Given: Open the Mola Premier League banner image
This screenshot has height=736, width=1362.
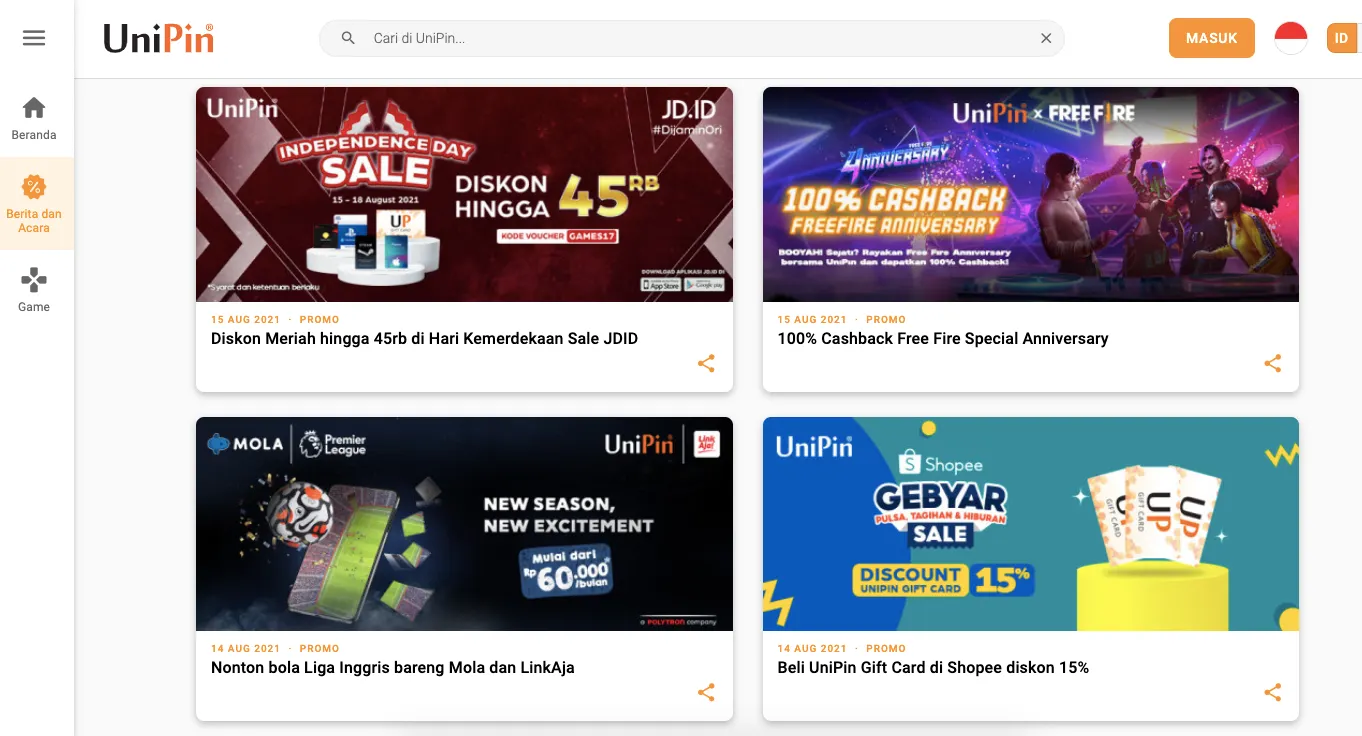Looking at the screenshot, I should pyautogui.click(x=464, y=524).
